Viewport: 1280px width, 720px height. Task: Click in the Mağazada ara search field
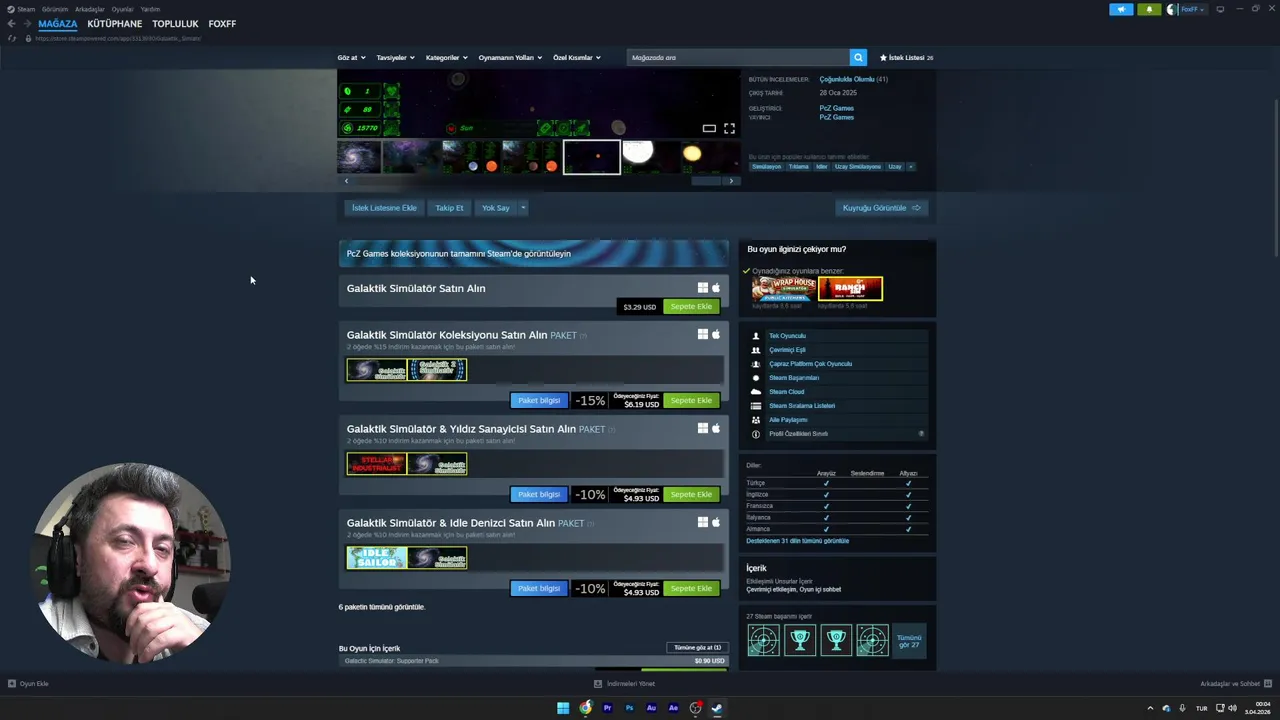pos(738,57)
